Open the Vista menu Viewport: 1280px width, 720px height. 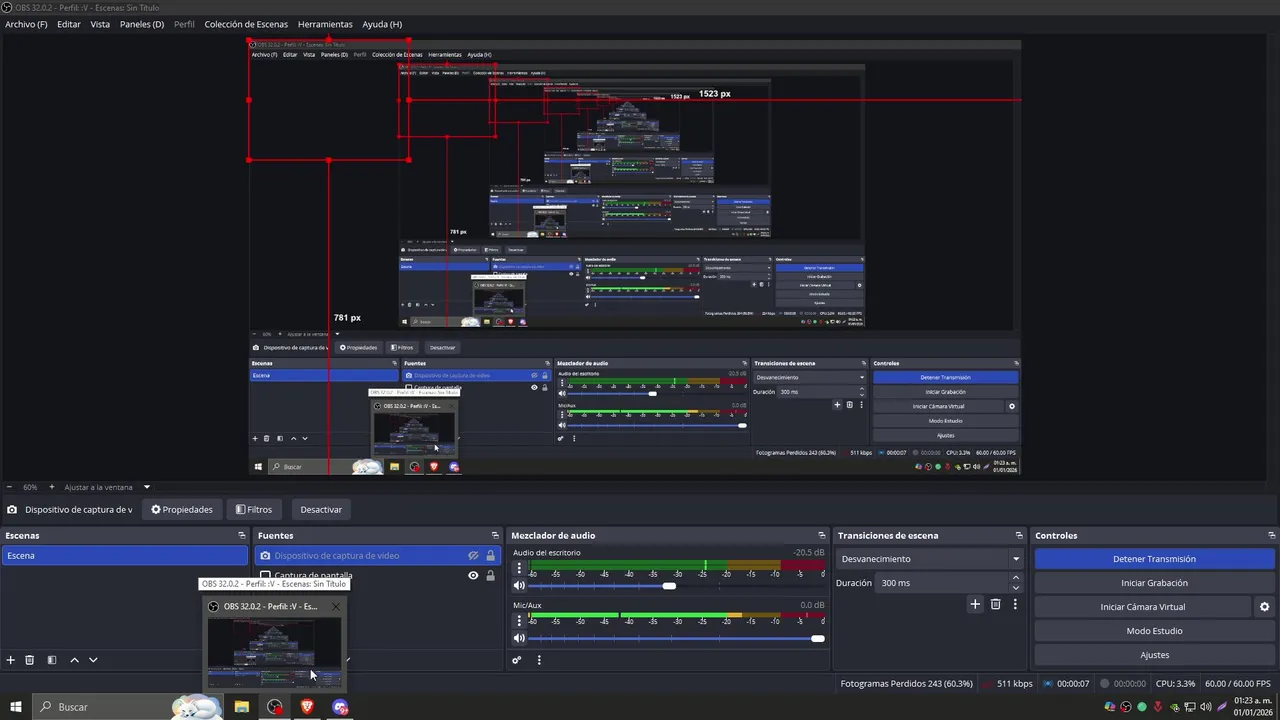[x=100, y=24]
